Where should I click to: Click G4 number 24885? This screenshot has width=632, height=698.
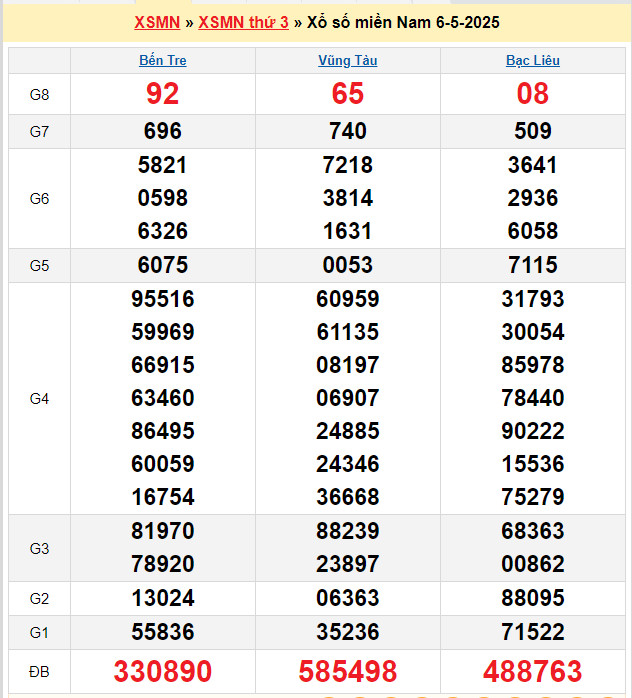click(x=348, y=431)
